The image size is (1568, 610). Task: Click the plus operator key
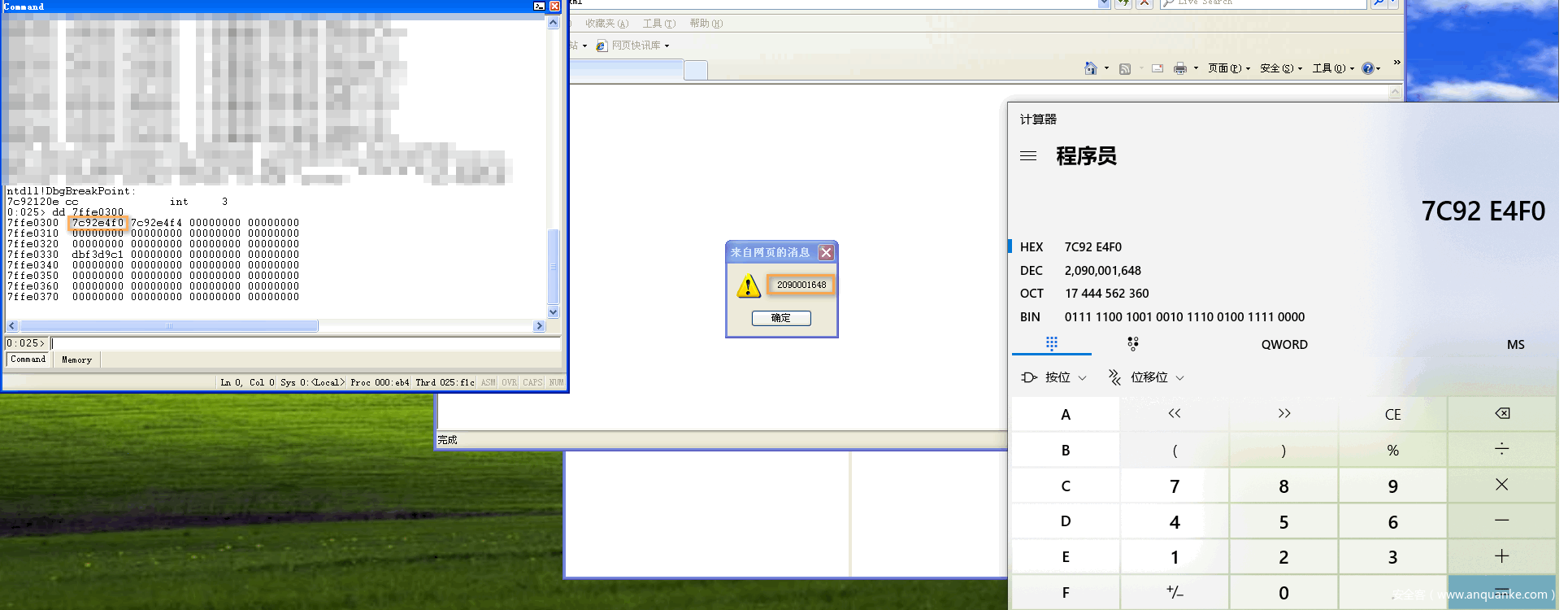pos(1502,557)
